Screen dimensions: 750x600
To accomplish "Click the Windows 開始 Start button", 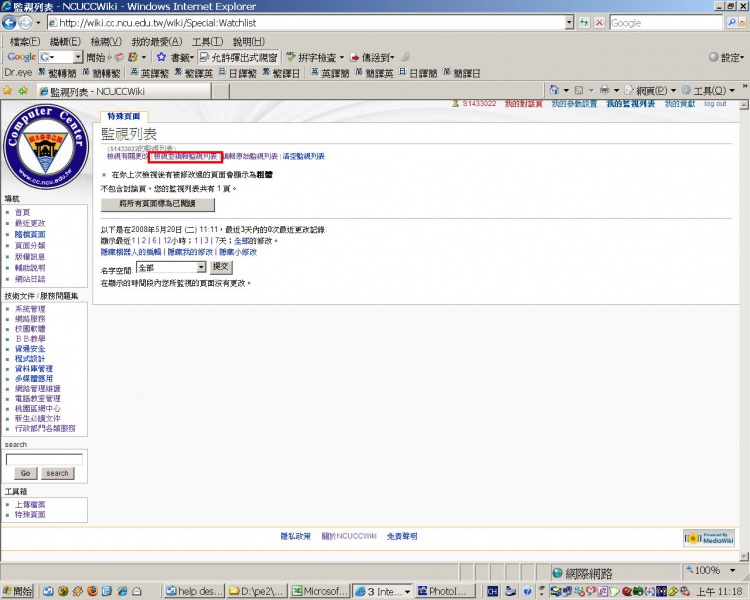I will 17,591.
